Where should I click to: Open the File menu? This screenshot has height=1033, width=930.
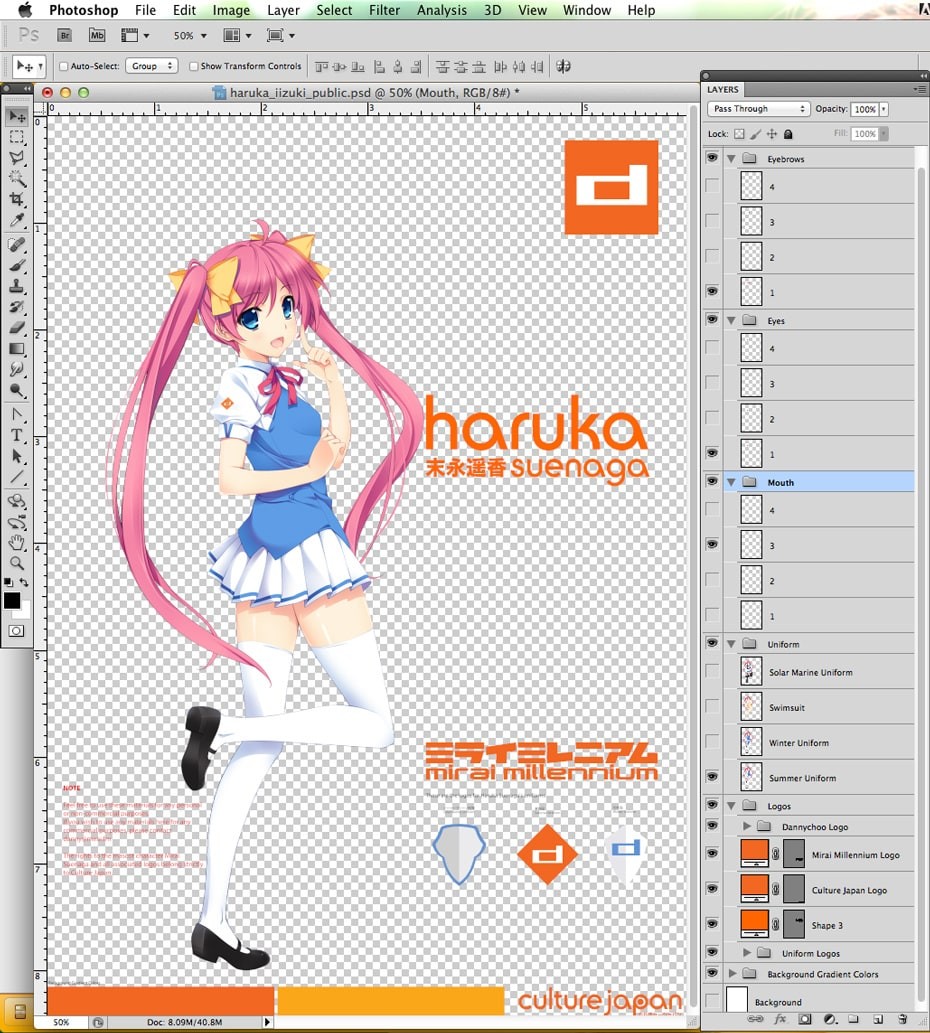coord(146,10)
